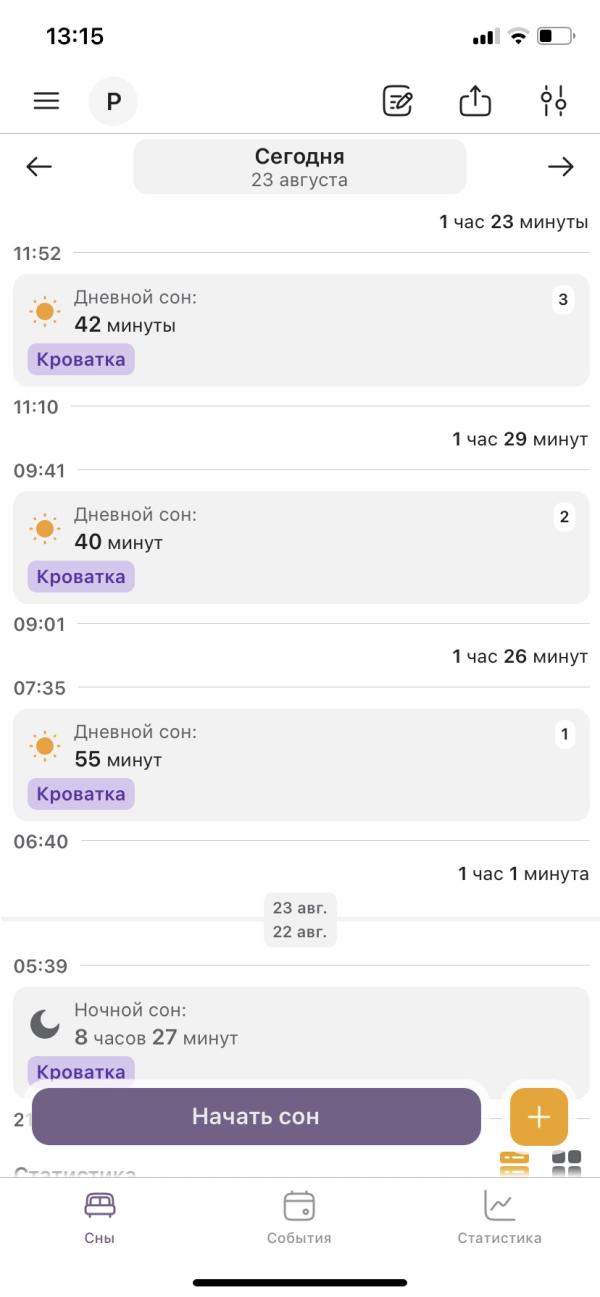Open the Ночной сон 8 часов entry
This screenshot has height=1297, width=600.
point(301,1040)
